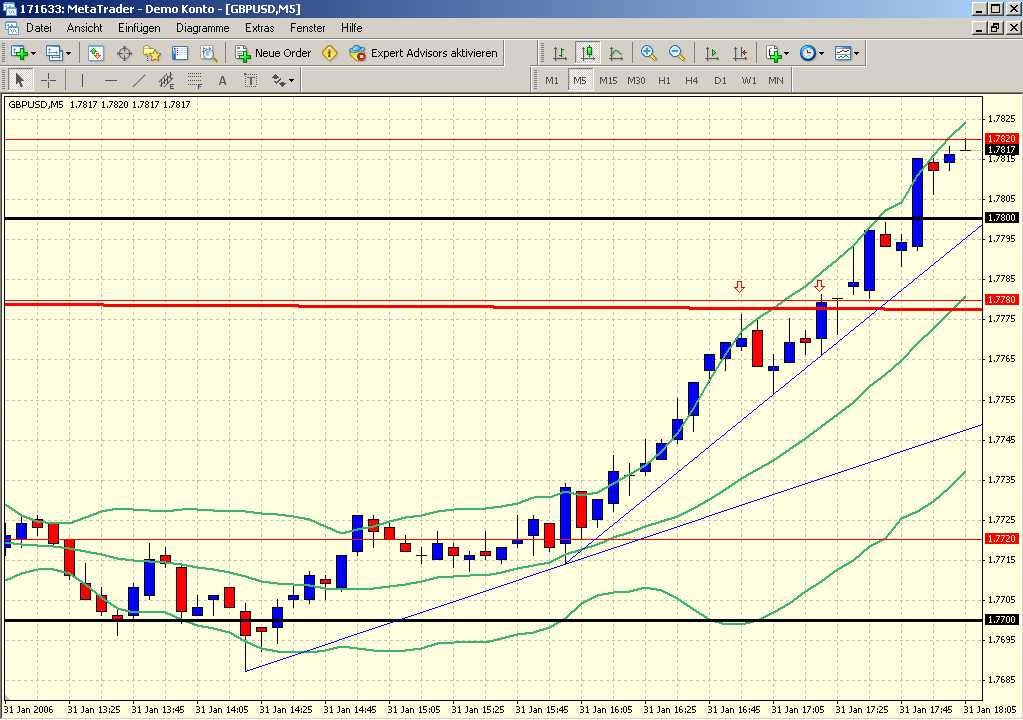The image size is (1023, 720).
Task: Open the Market Watch window icon
Action: click(96, 53)
